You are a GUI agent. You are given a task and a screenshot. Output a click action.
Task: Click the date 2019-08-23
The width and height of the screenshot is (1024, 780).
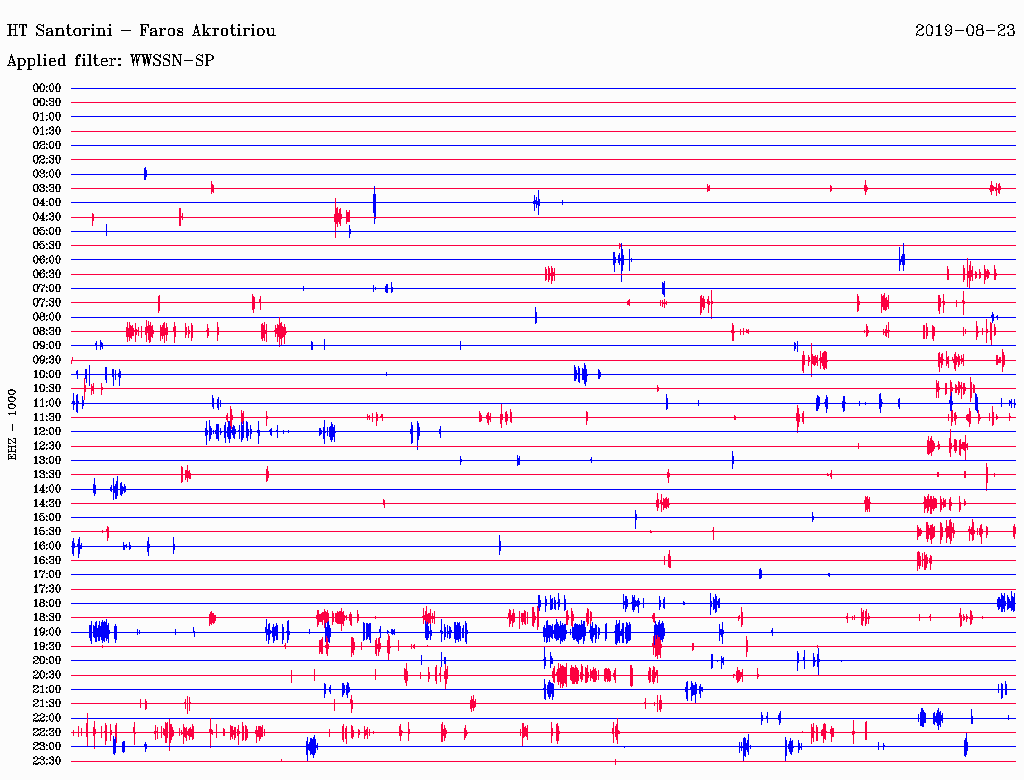[x=965, y=31]
